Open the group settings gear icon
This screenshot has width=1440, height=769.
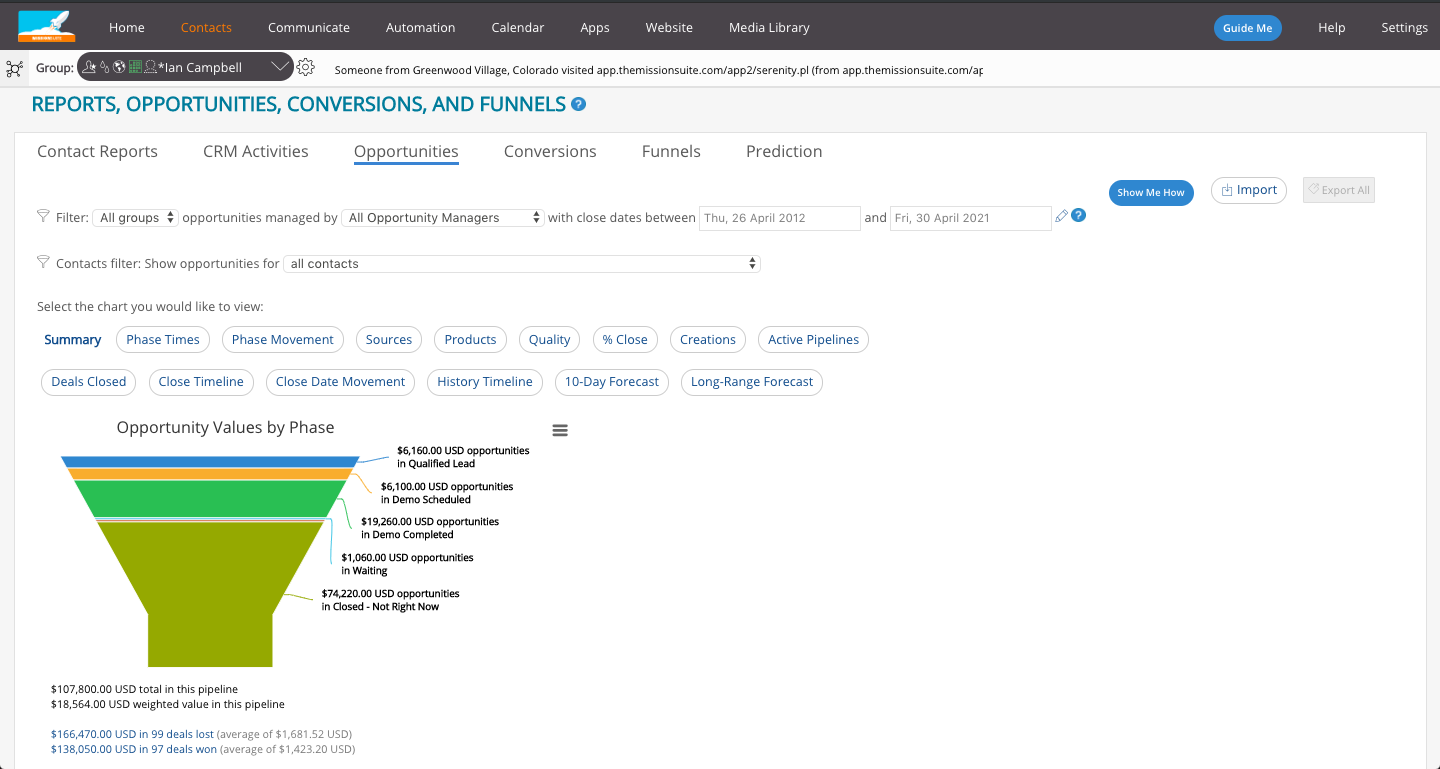[306, 67]
